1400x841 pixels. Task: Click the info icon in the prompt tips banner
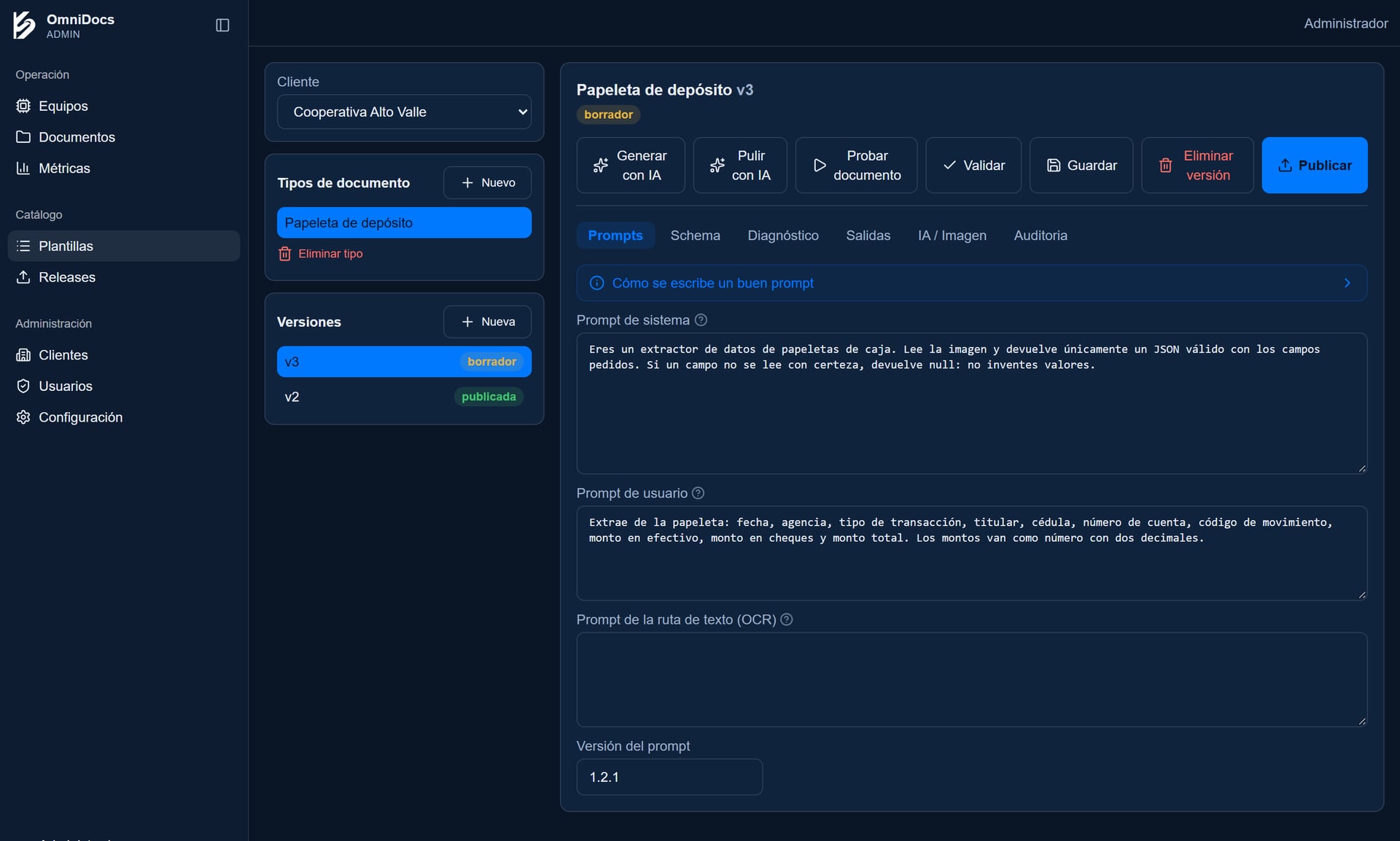pyautogui.click(x=596, y=283)
